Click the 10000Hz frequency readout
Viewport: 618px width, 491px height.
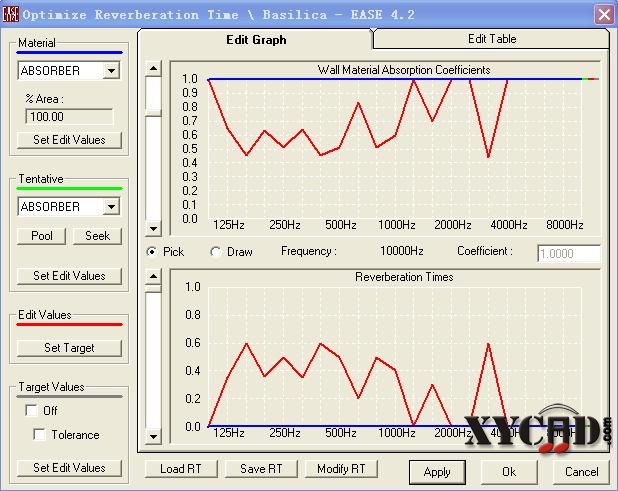[402, 251]
